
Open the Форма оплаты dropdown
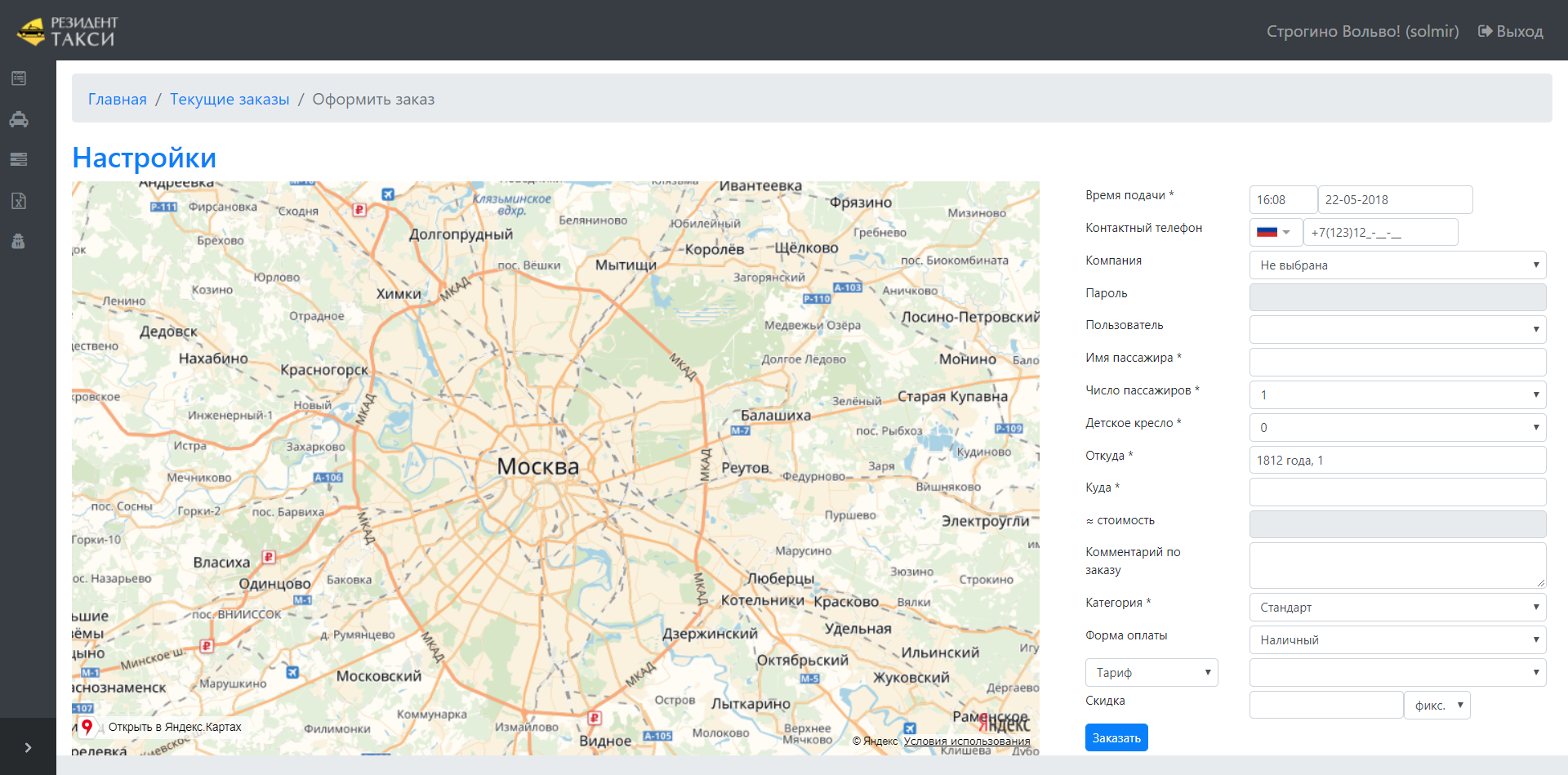1396,640
